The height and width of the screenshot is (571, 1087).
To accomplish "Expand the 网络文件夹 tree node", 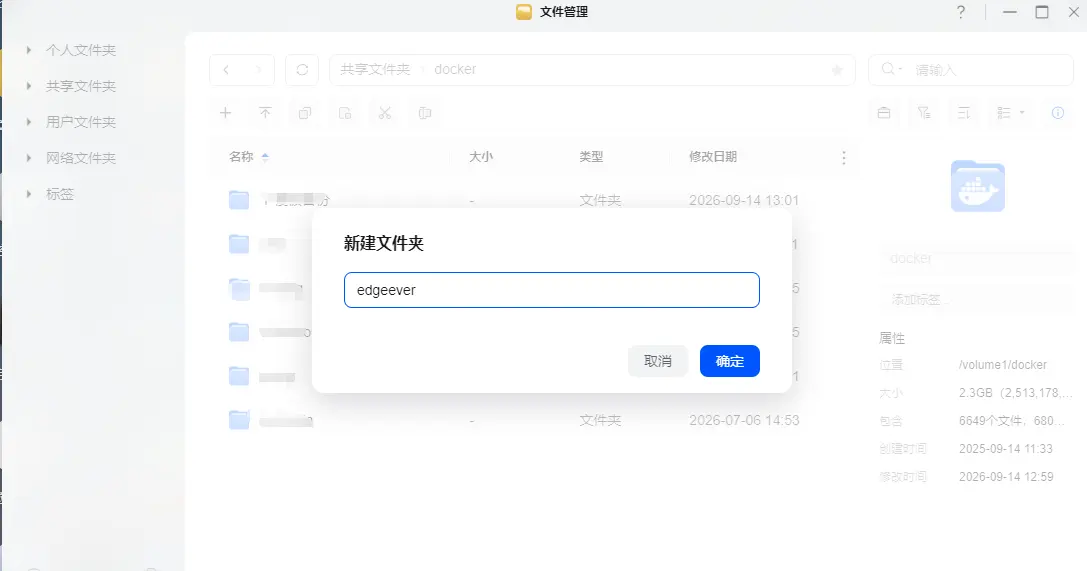I will [x=28, y=158].
